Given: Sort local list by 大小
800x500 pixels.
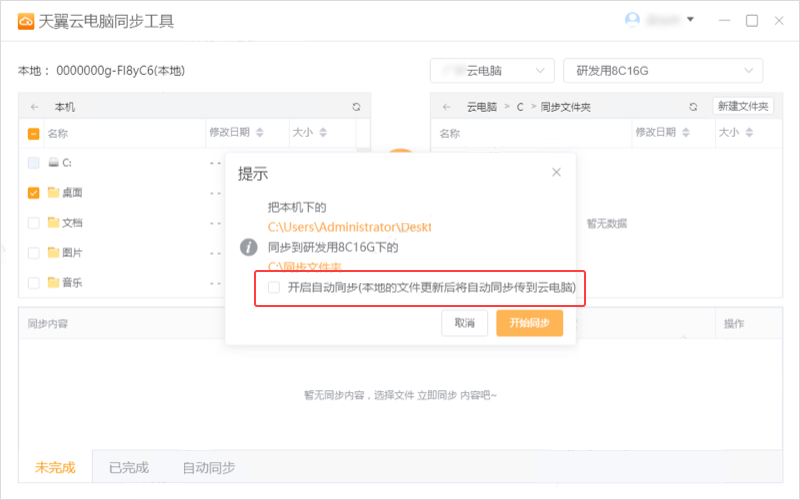Looking at the screenshot, I should [x=323, y=133].
